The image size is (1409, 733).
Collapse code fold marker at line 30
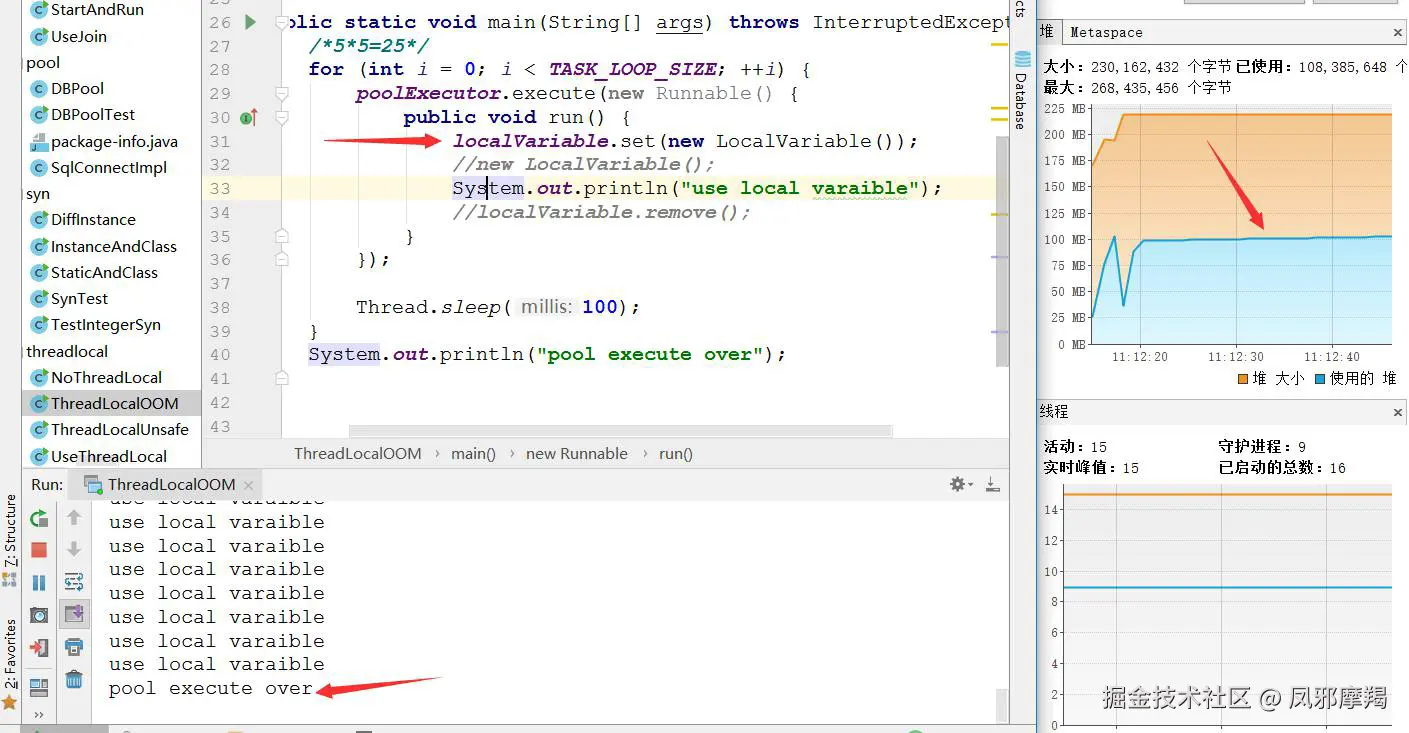tap(281, 117)
